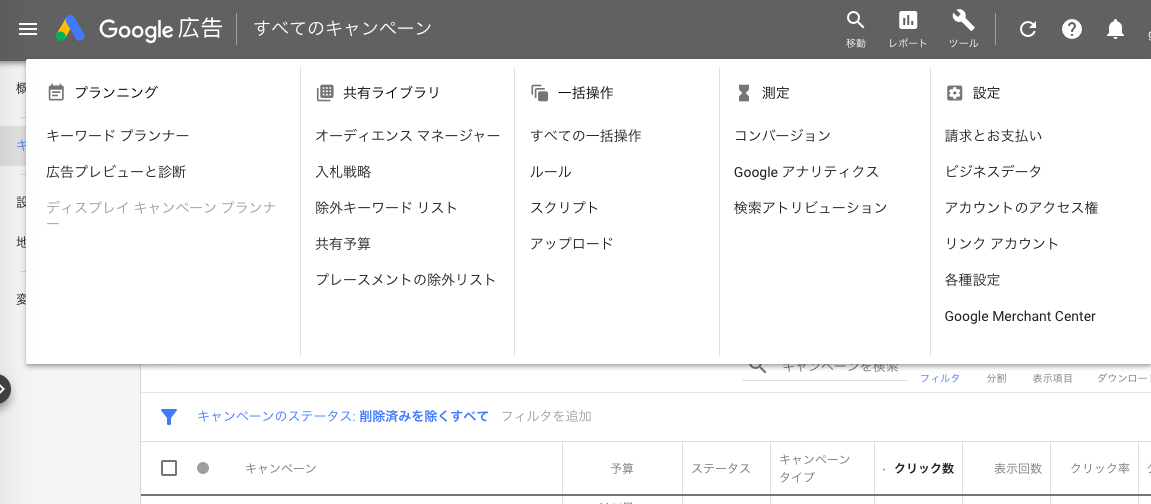Viewport: 1151px width, 504px height.
Task: Click the キャンペーンを検索 search field
Action: click(839, 368)
